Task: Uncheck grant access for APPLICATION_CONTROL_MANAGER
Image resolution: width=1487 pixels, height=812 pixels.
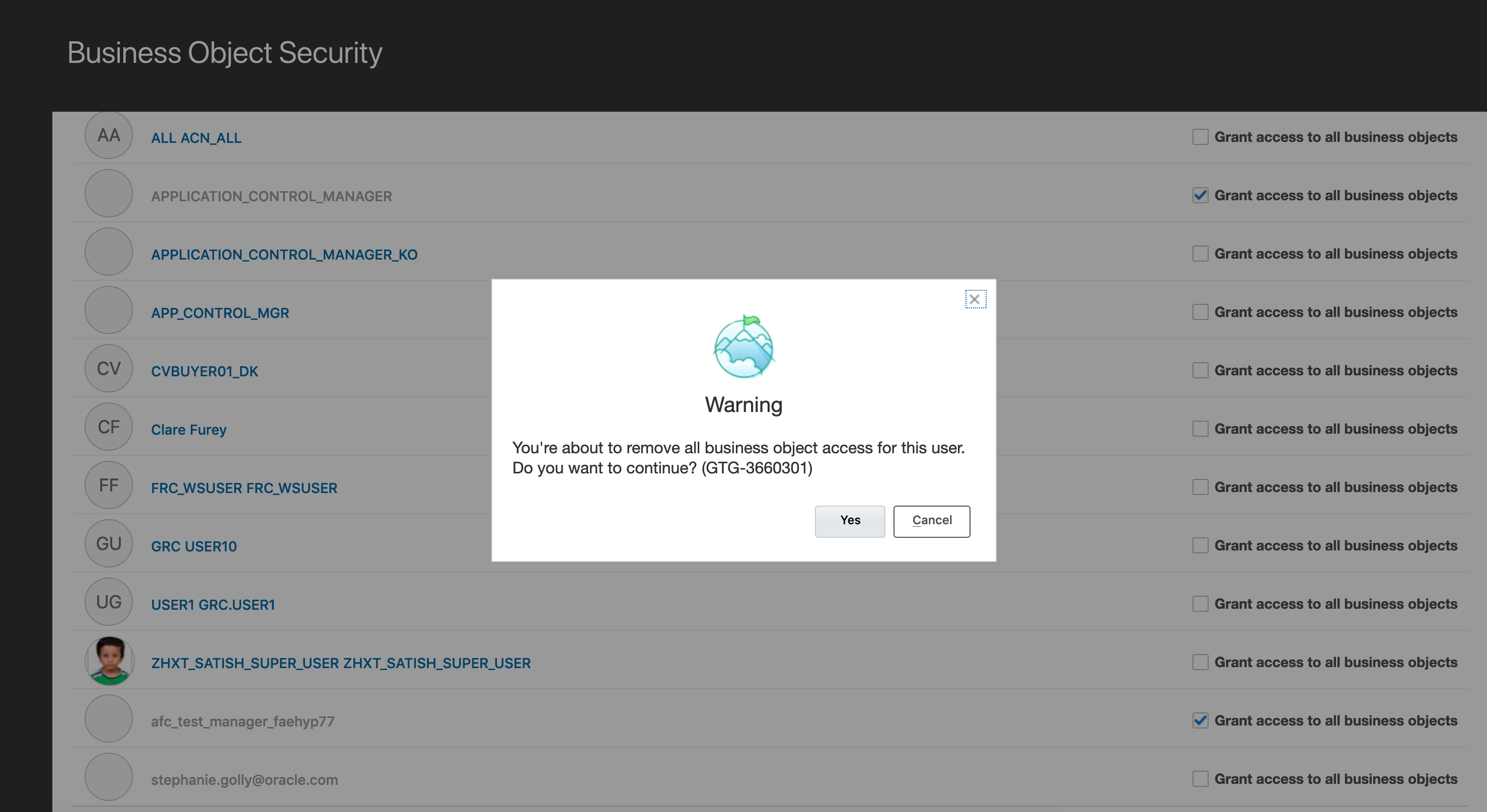Action: click(1200, 195)
